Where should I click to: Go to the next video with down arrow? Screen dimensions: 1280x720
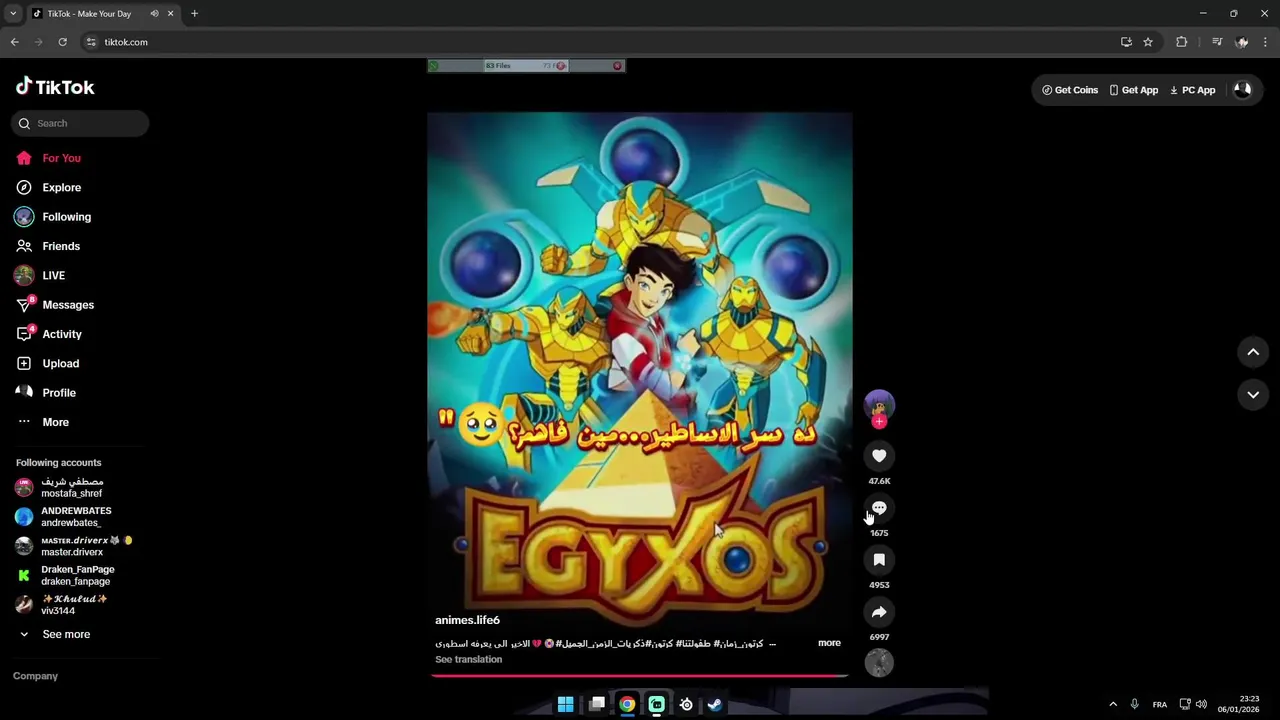point(1253,395)
